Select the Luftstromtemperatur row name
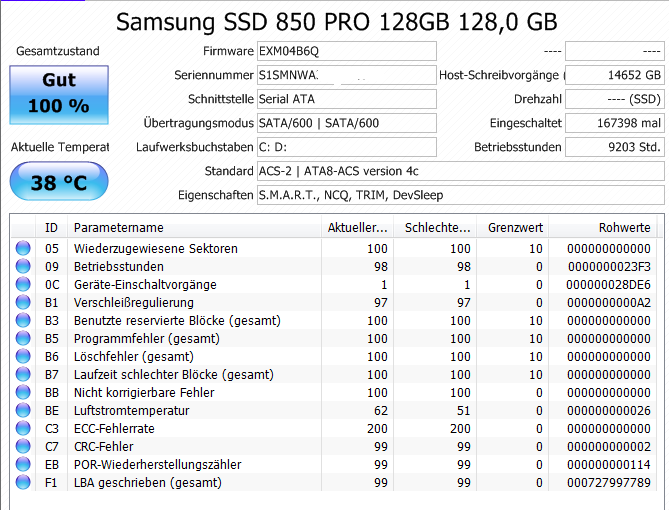Image resolution: width=669 pixels, height=510 pixels. (131, 410)
